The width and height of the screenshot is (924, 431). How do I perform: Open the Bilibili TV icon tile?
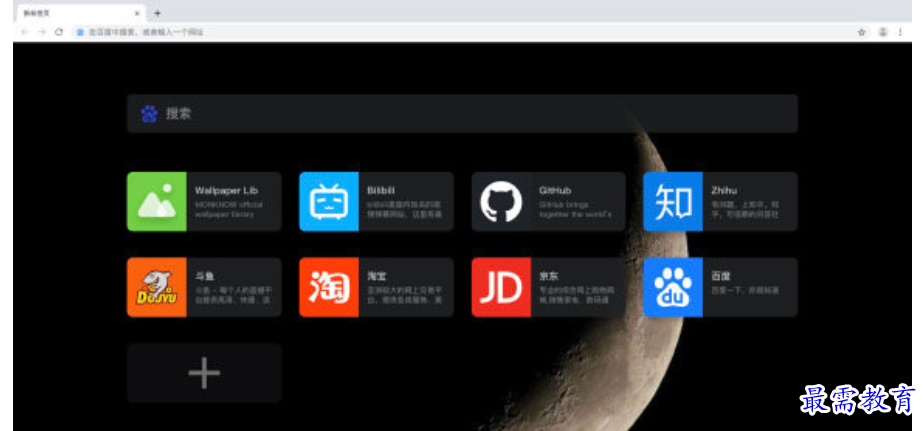(x=329, y=202)
